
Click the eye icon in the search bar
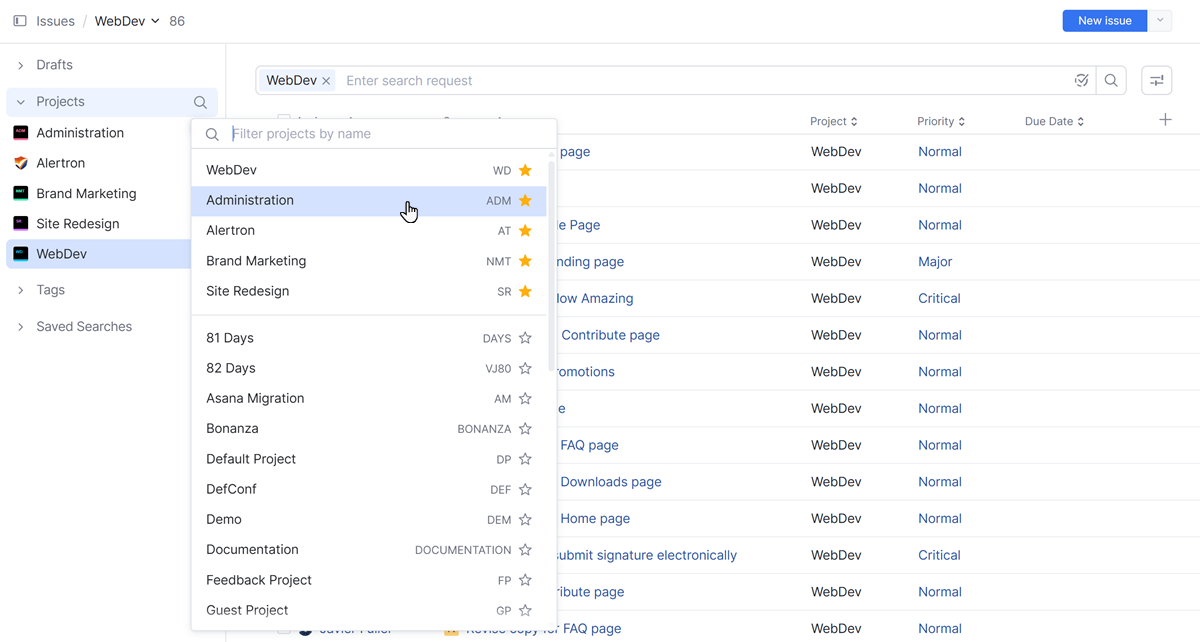point(1081,80)
